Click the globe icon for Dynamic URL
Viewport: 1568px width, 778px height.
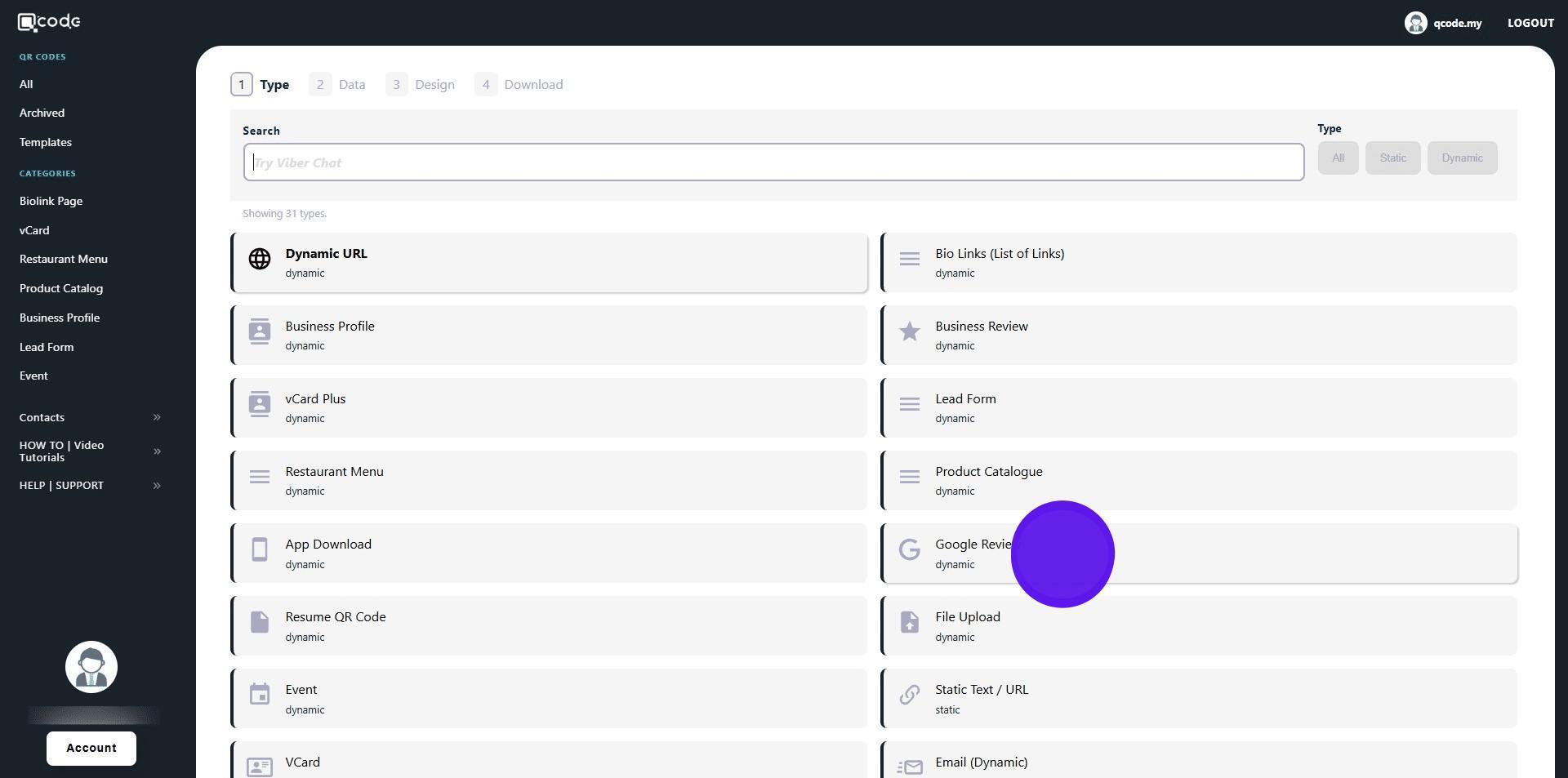[260, 259]
